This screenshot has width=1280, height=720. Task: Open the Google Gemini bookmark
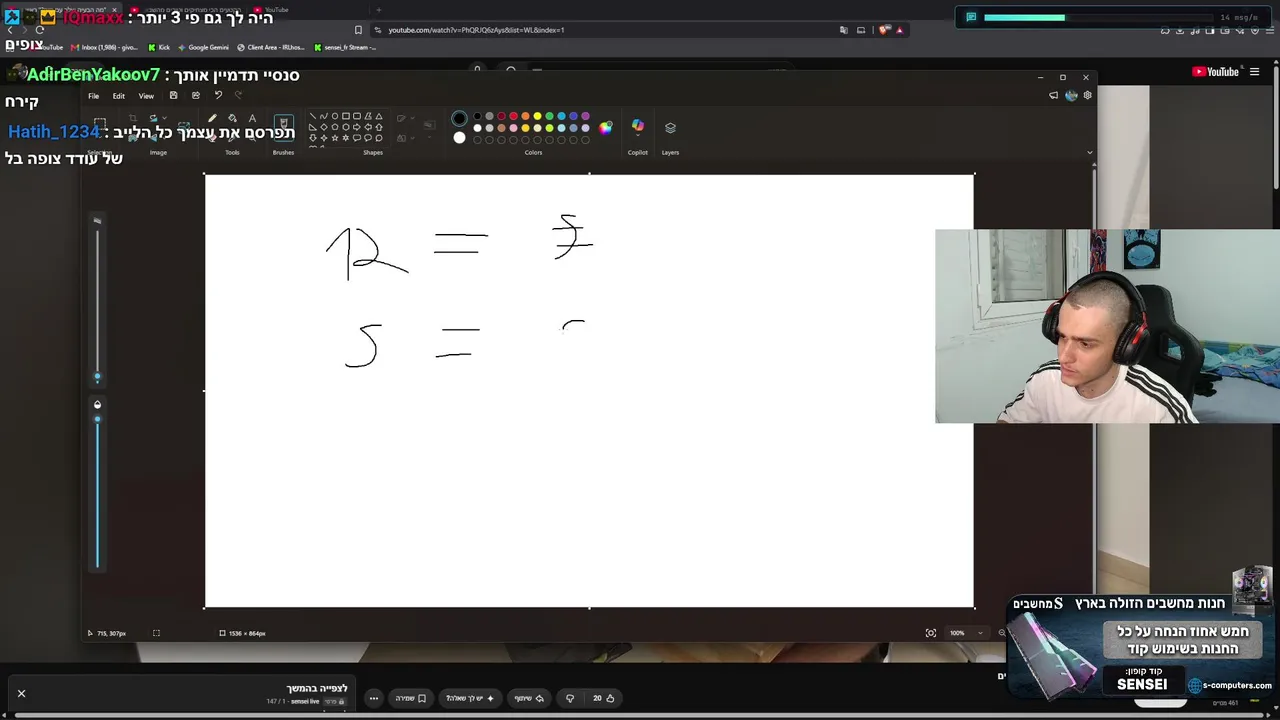pos(203,47)
